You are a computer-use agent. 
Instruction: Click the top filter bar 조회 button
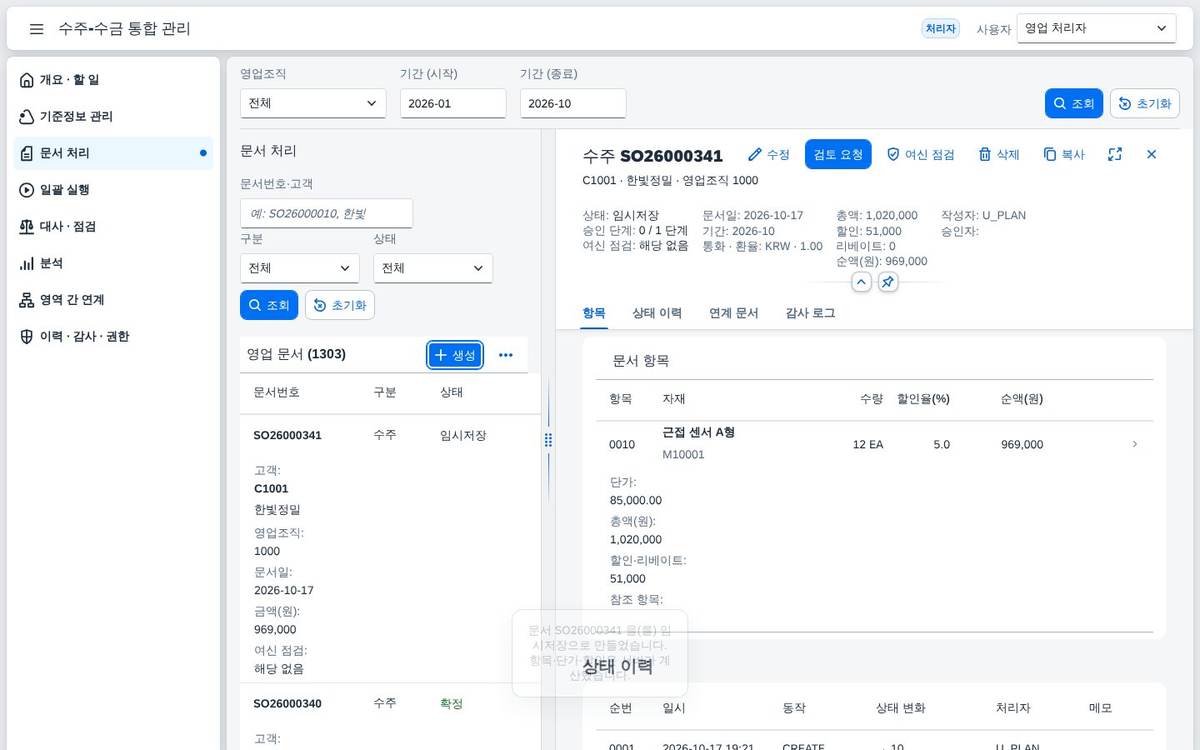point(1074,103)
